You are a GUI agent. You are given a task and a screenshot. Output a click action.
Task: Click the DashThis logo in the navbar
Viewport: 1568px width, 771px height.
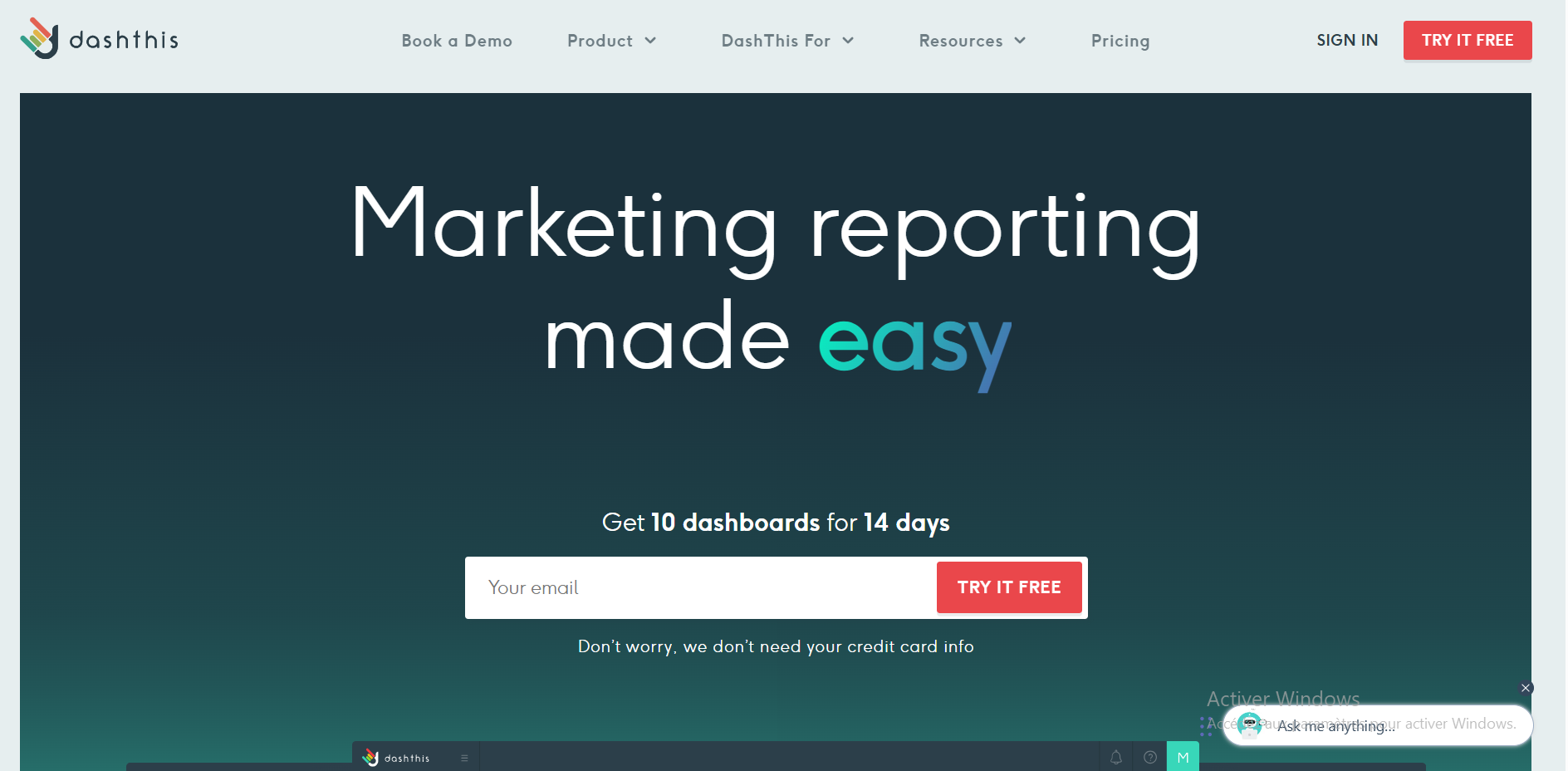(99, 39)
